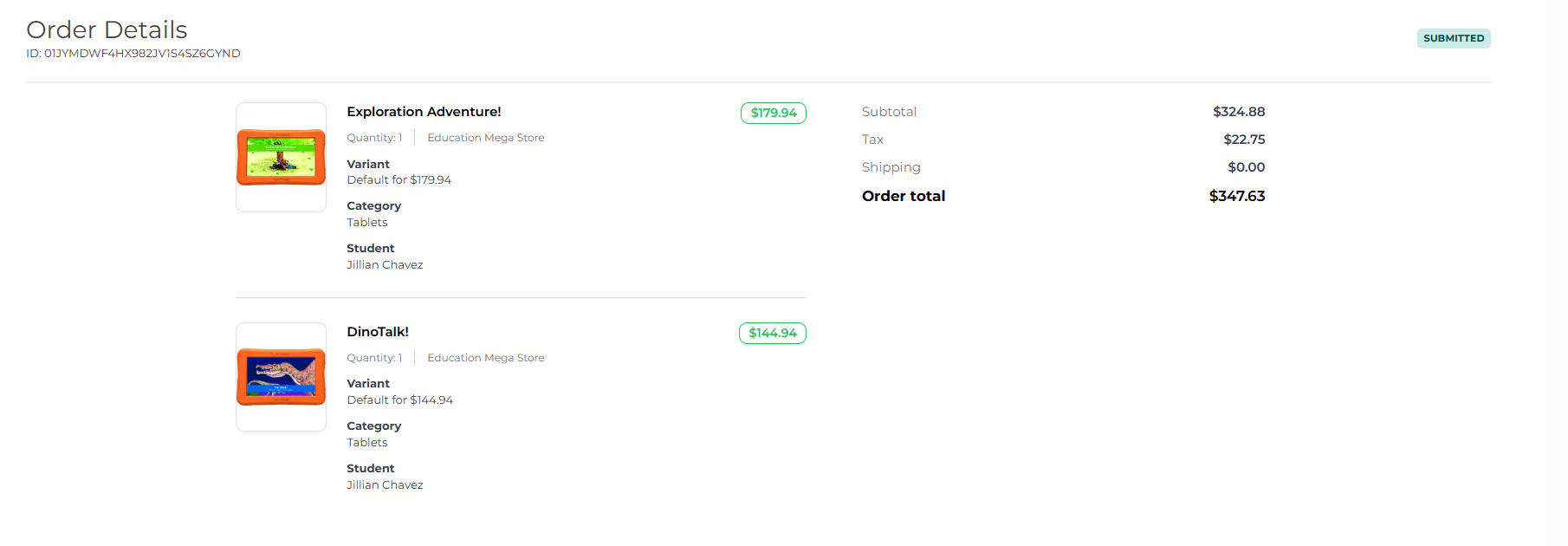The height and width of the screenshot is (546, 1568).
Task: Click the Subtotal amount $324.88
Action: [1238, 112]
